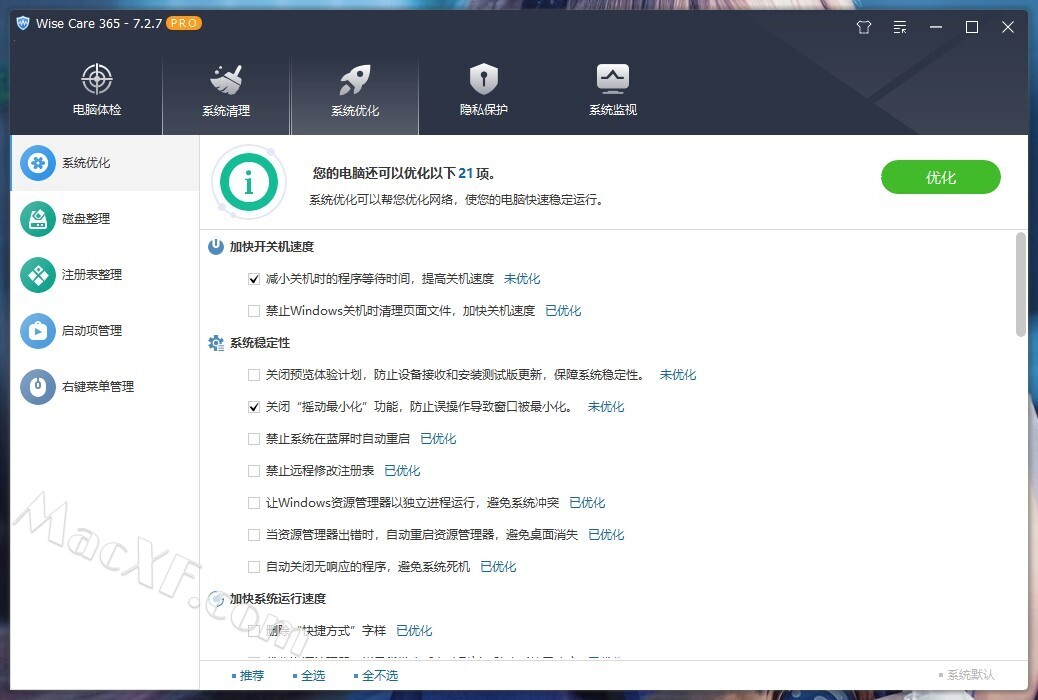Open the 注册表整理 registry defrag icon
Image resolution: width=1038 pixels, height=700 pixels.
point(38,275)
